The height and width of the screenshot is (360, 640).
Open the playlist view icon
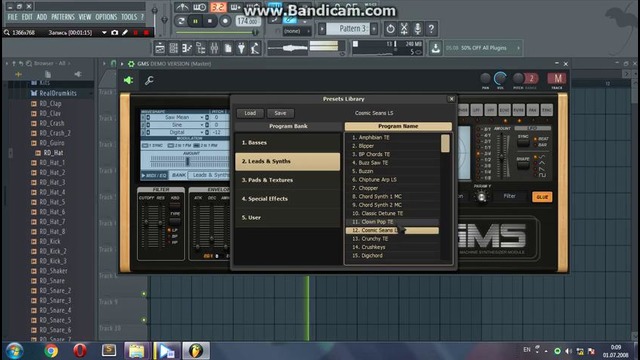tap(160, 48)
